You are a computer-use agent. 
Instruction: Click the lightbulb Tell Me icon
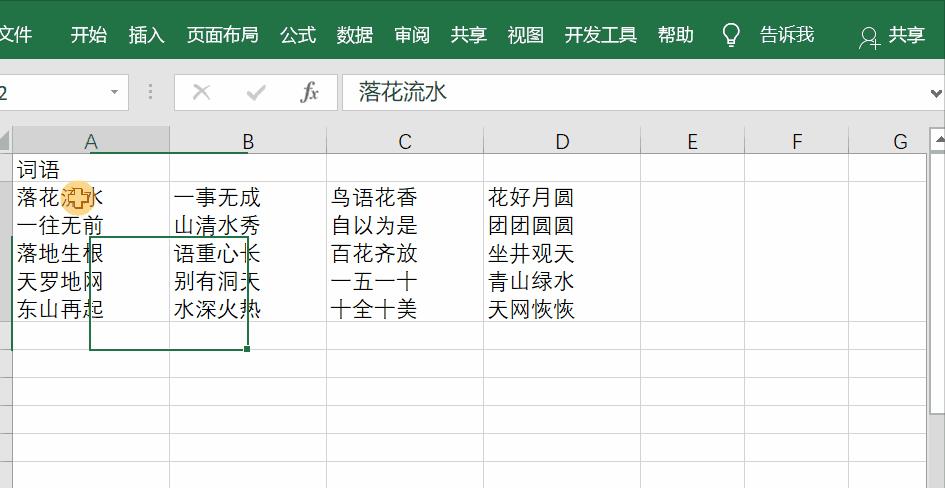732,35
